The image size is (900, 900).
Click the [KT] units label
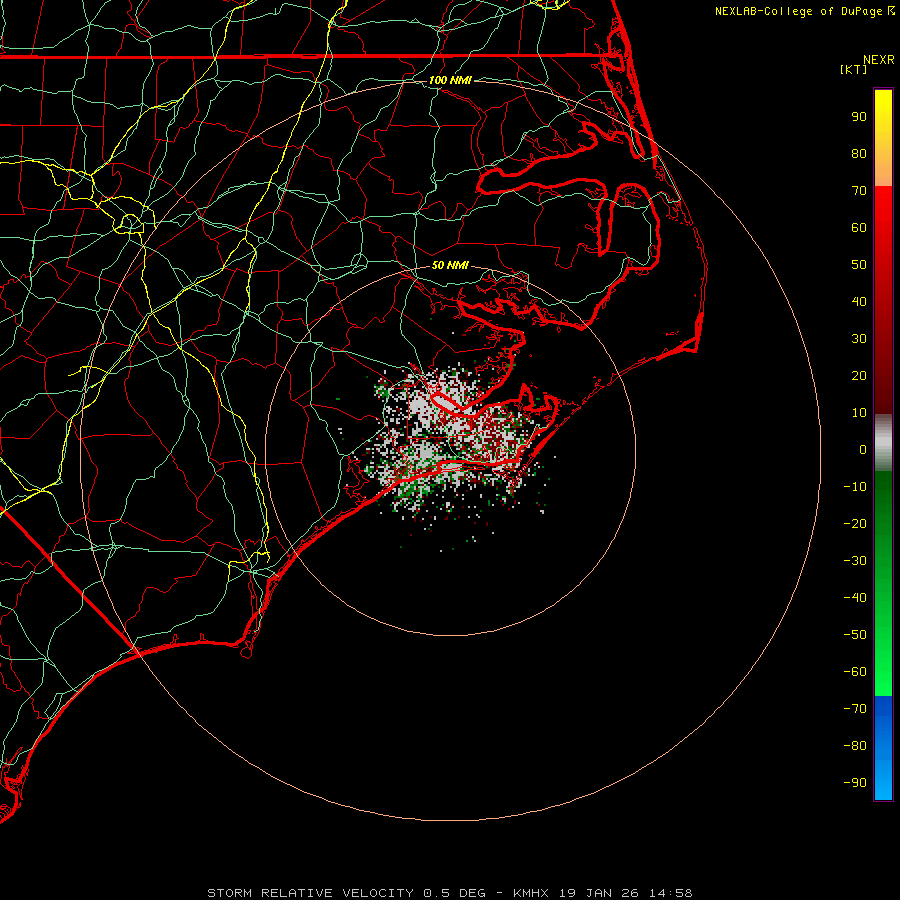click(x=854, y=69)
